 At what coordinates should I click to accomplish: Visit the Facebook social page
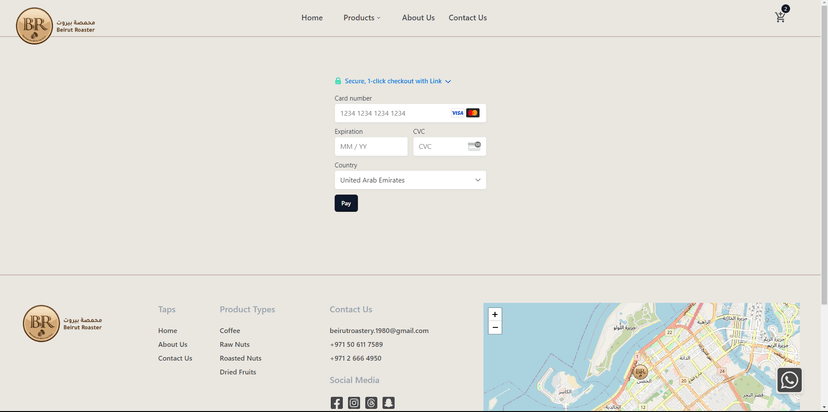(337, 403)
